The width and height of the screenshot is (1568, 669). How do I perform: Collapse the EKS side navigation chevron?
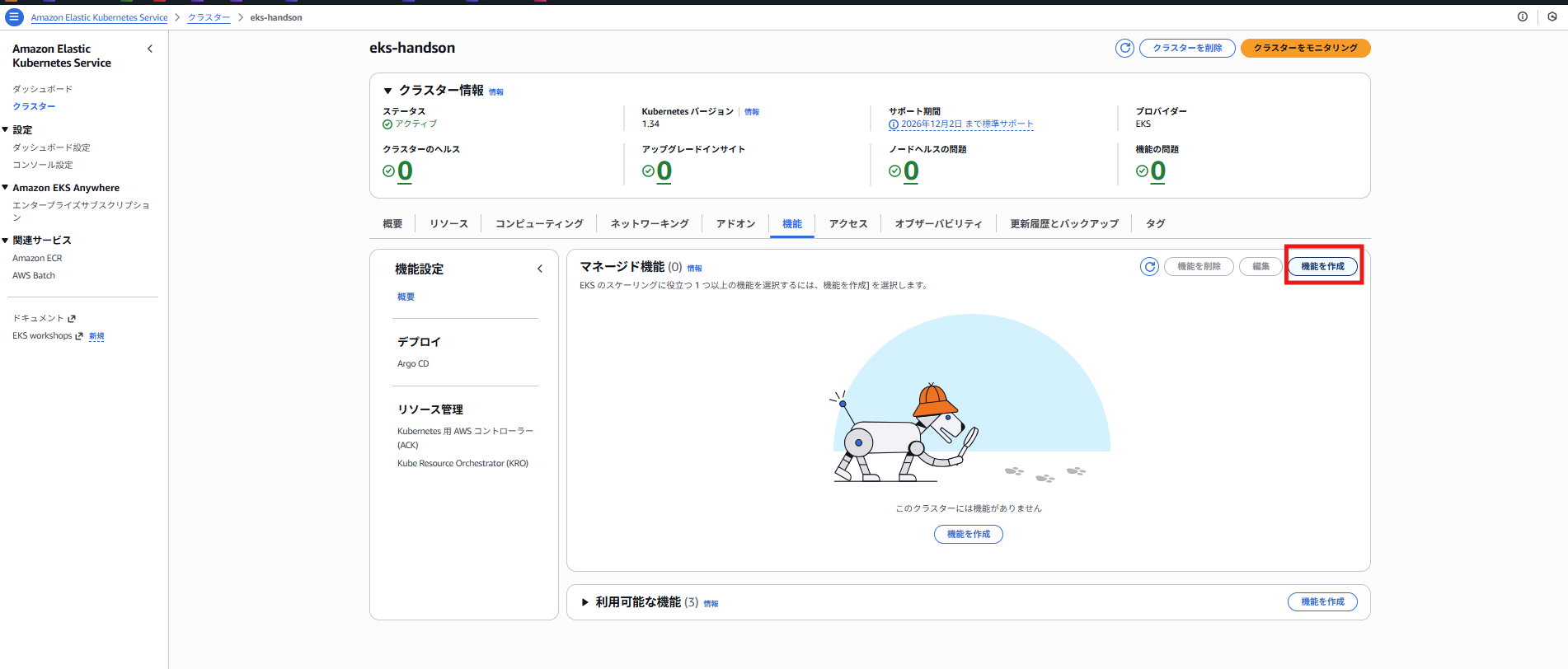point(150,49)
